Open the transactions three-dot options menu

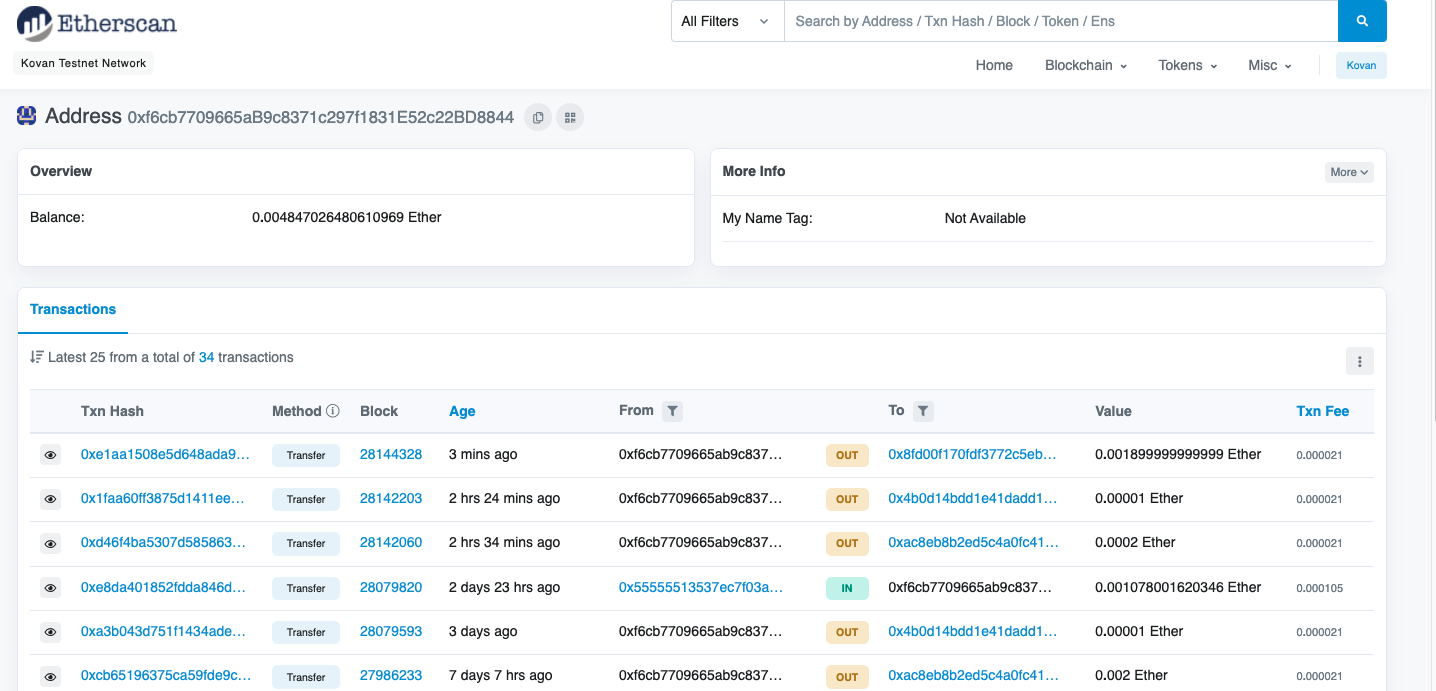click(x=1359, y=361)
